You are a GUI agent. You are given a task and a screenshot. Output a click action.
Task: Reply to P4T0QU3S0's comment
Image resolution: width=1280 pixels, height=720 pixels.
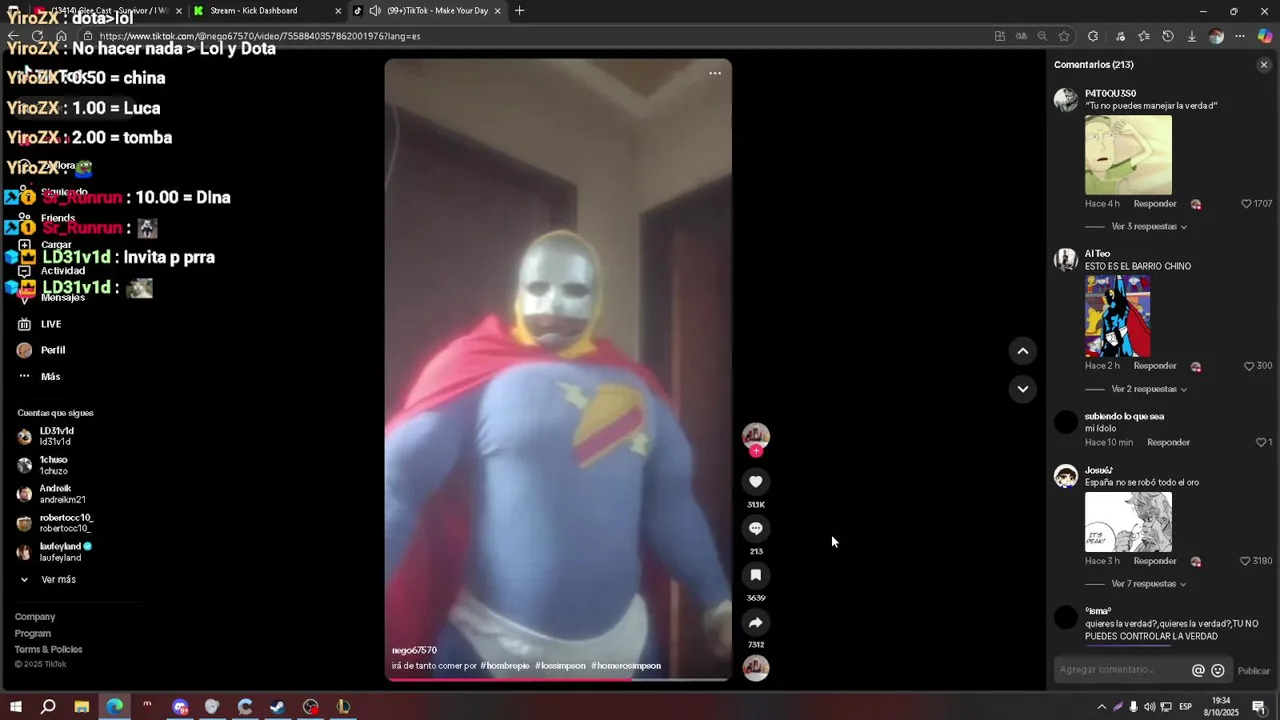tap(1155, 204)
